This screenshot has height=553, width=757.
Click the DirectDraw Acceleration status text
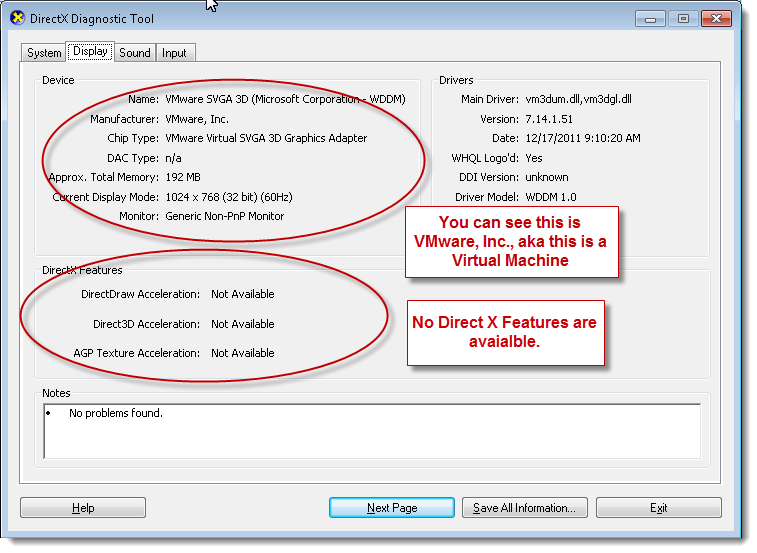click(x=243, y=294)
